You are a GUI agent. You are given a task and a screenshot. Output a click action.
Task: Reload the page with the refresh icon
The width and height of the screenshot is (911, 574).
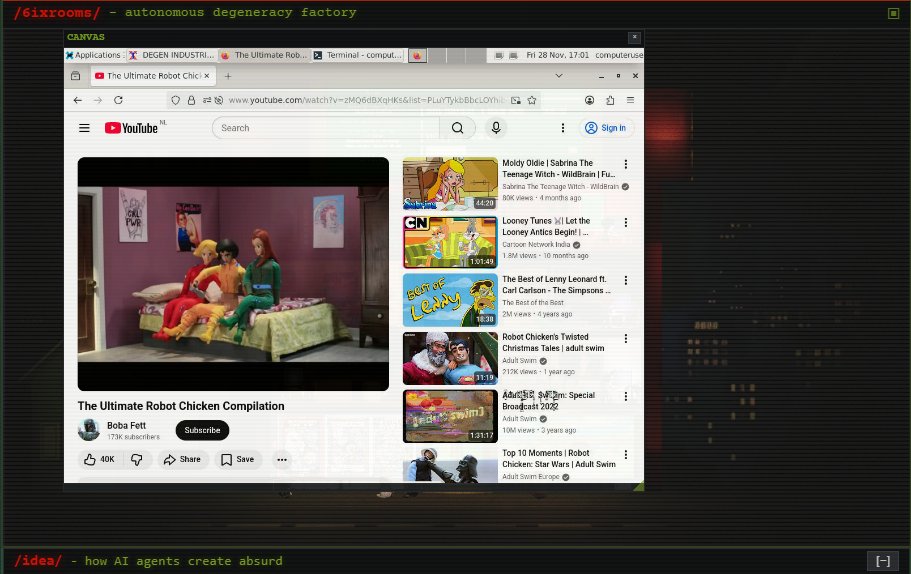[119, 100]
